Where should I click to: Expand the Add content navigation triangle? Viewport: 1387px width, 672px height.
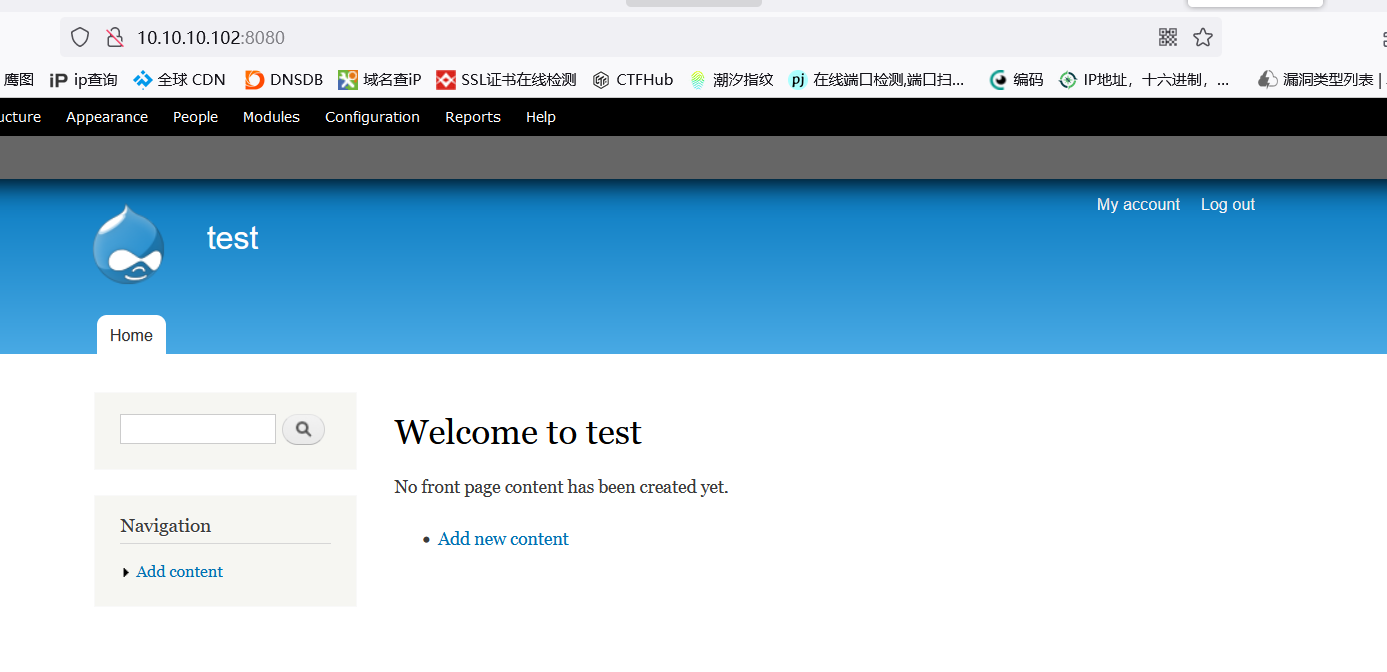126,571
